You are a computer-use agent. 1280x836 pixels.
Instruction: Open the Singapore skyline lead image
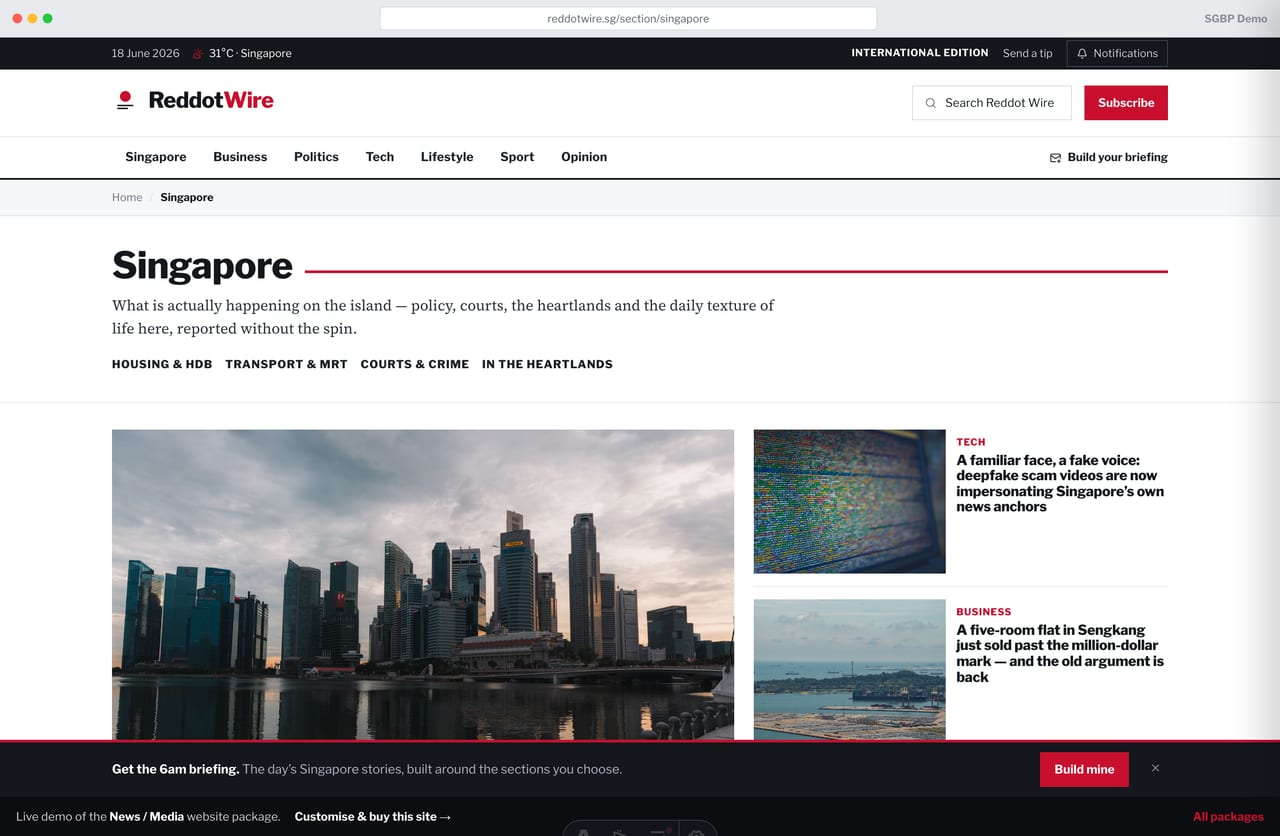click(423, 585)
